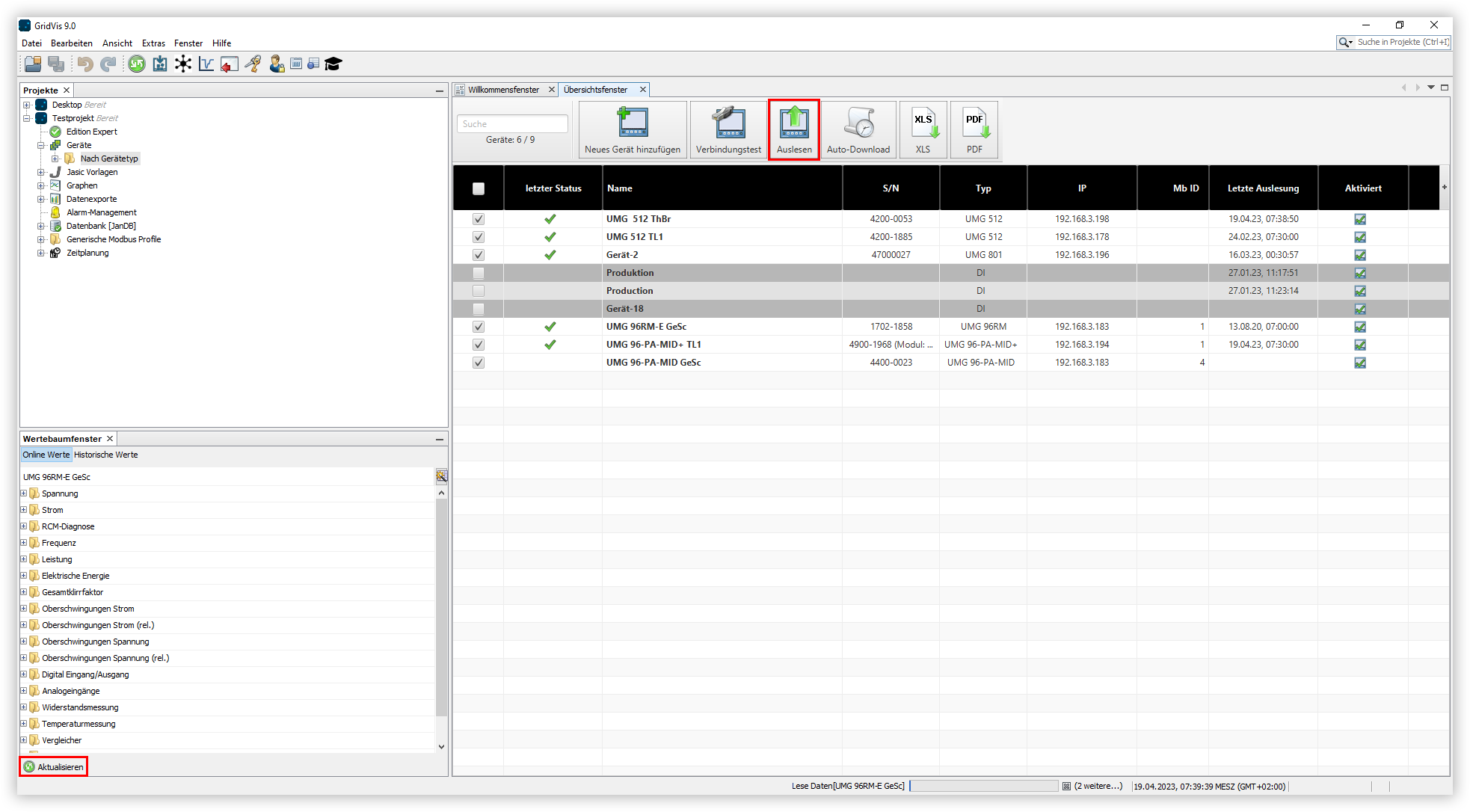
Task: Click the open project folder icon
Action: pyautogui.click(x=33, y=64)
